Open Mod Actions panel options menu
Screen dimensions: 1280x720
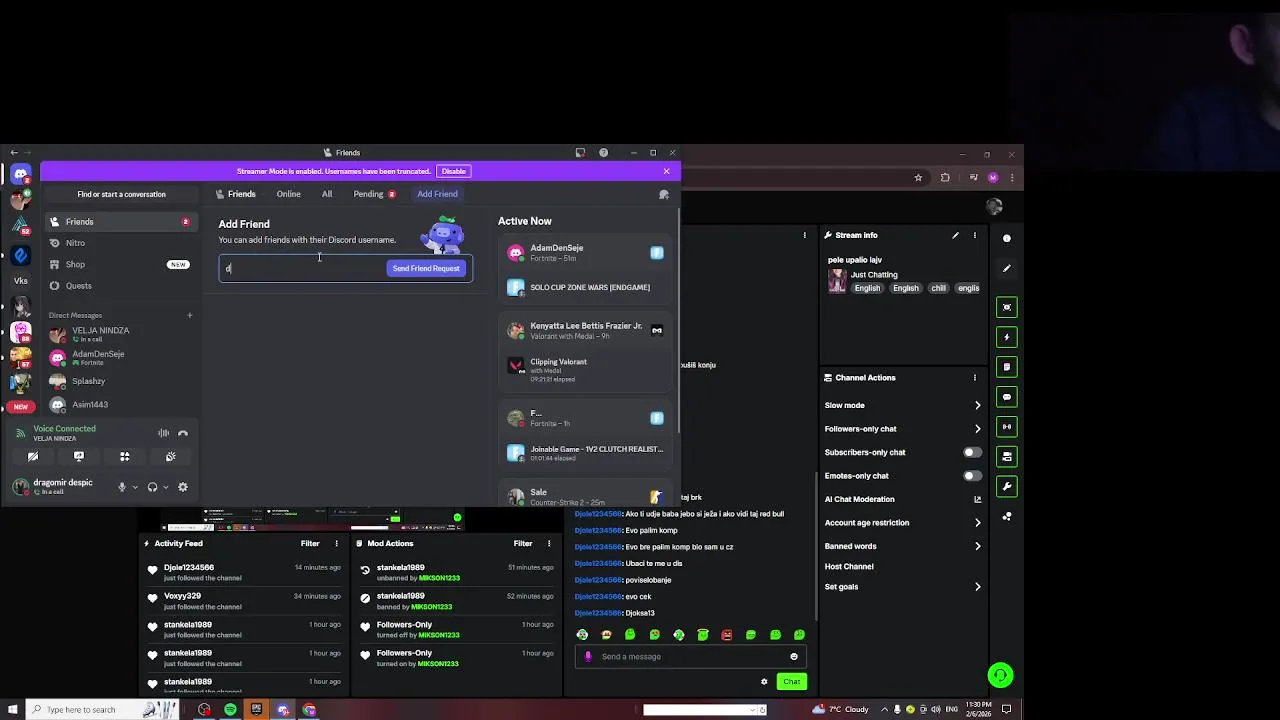click(x=548, y=544)
